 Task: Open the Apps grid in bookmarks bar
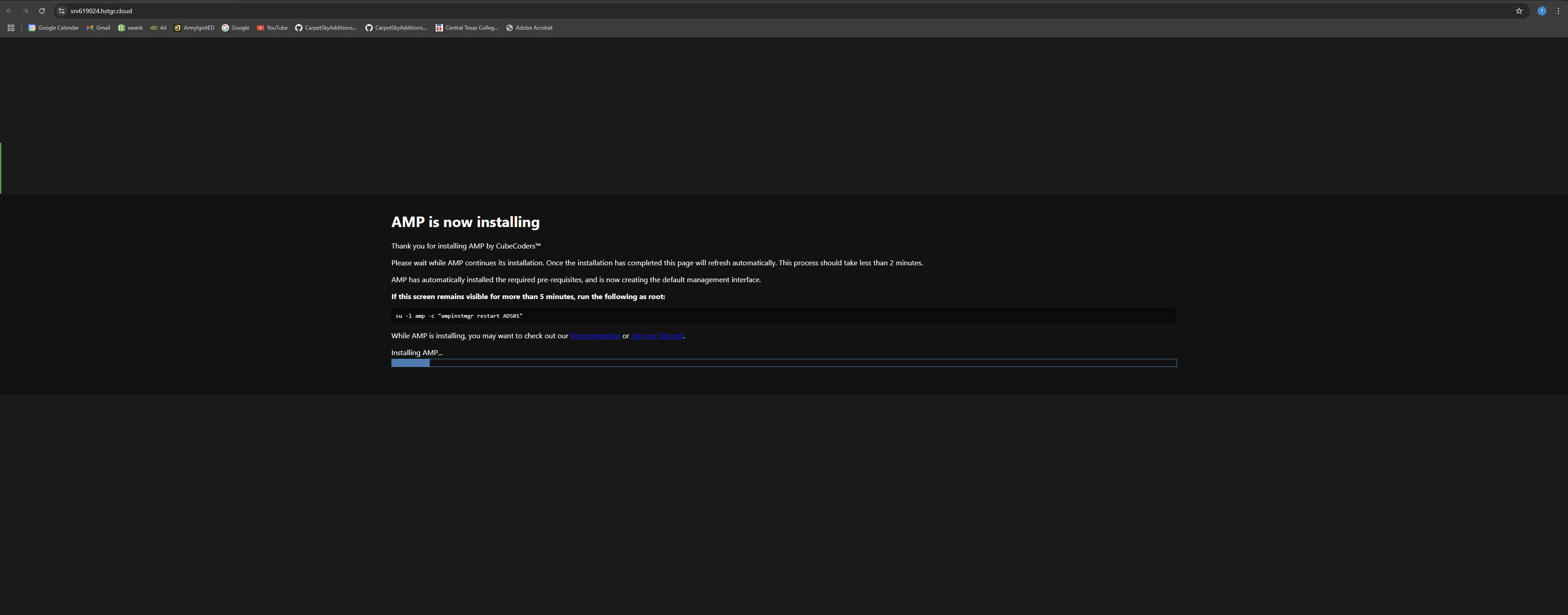tap(10, 28)
